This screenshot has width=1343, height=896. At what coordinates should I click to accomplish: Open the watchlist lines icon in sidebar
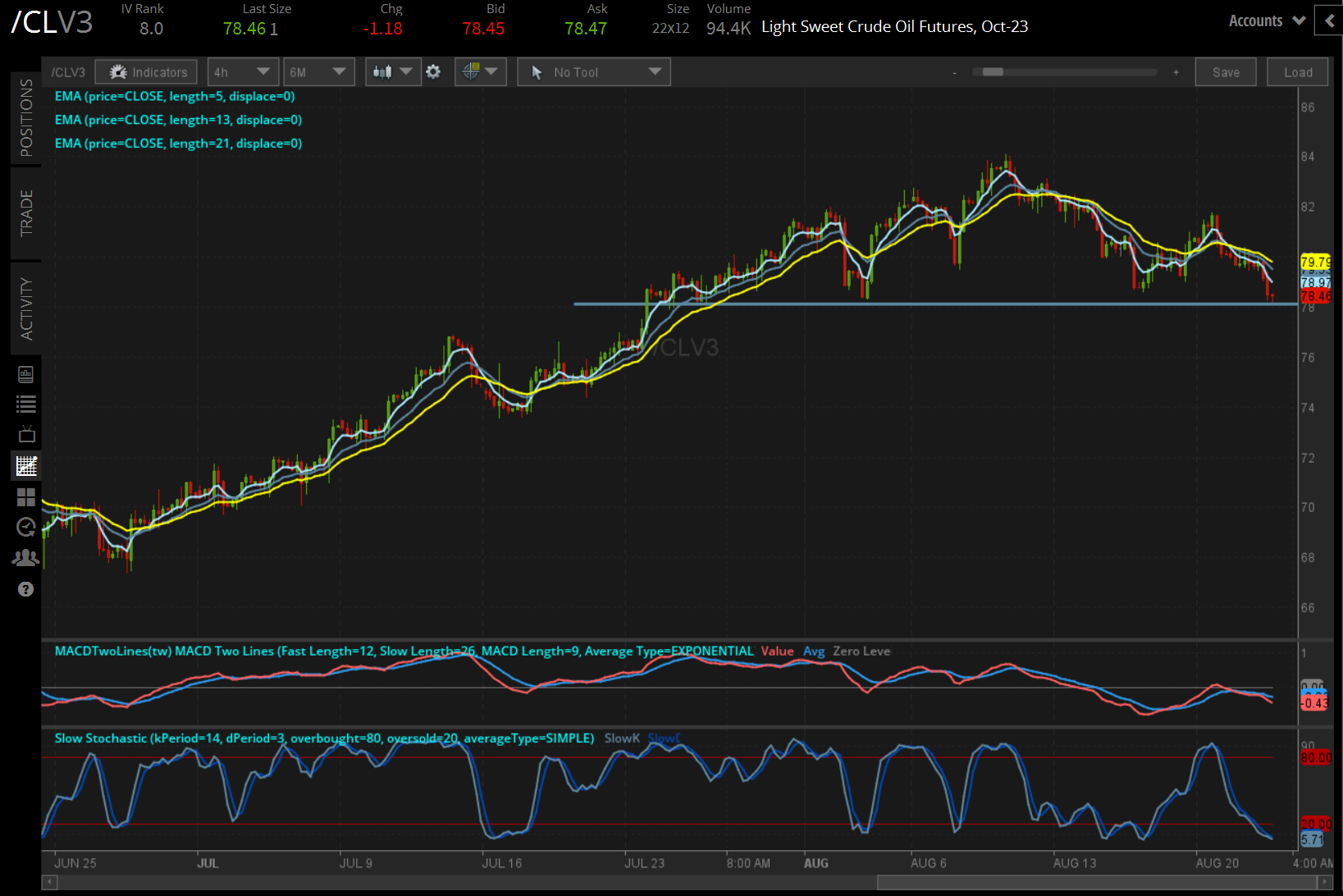click(x=26, y=404)
